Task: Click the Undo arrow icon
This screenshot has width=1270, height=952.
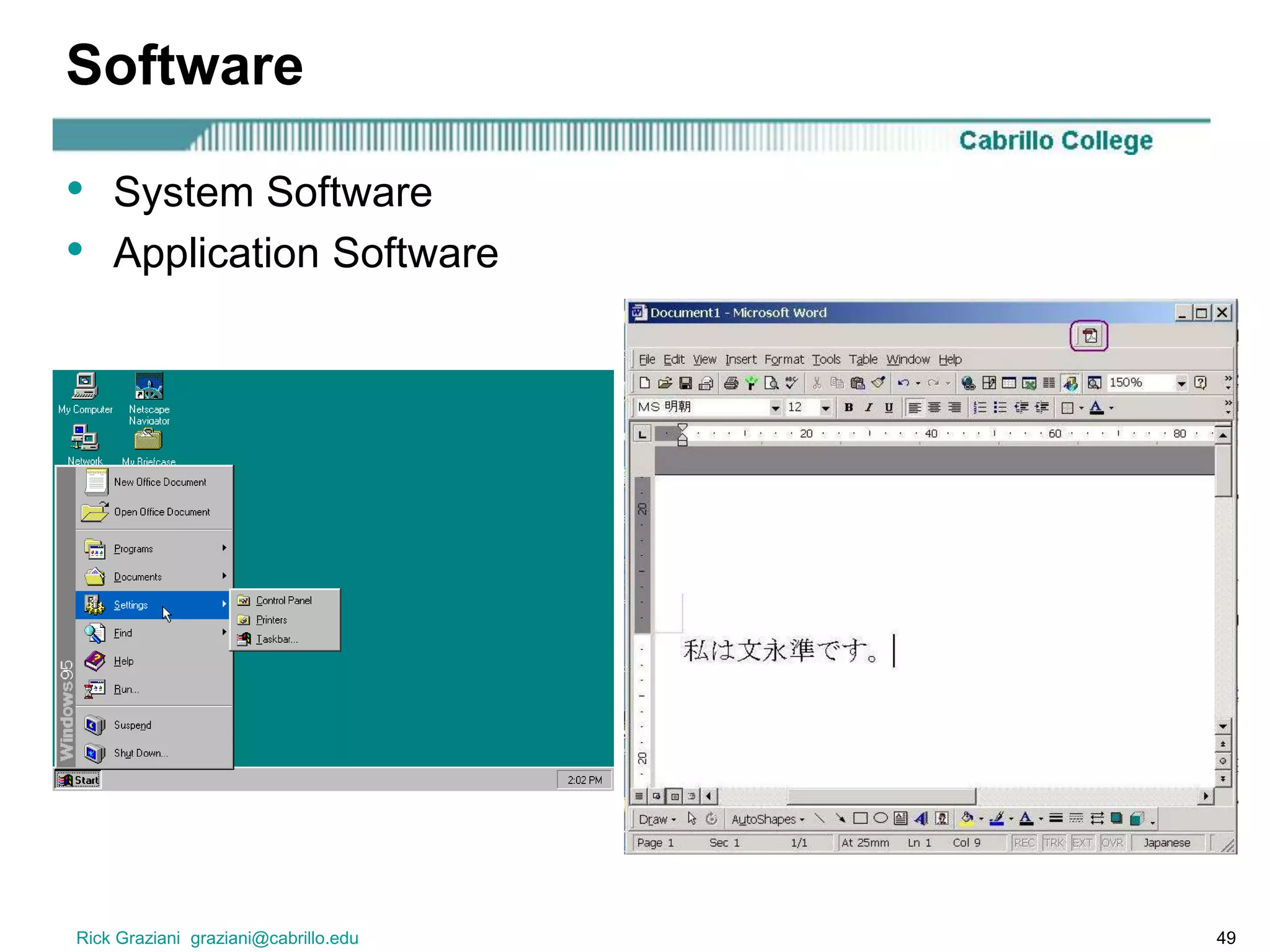Action: [904, 383]
